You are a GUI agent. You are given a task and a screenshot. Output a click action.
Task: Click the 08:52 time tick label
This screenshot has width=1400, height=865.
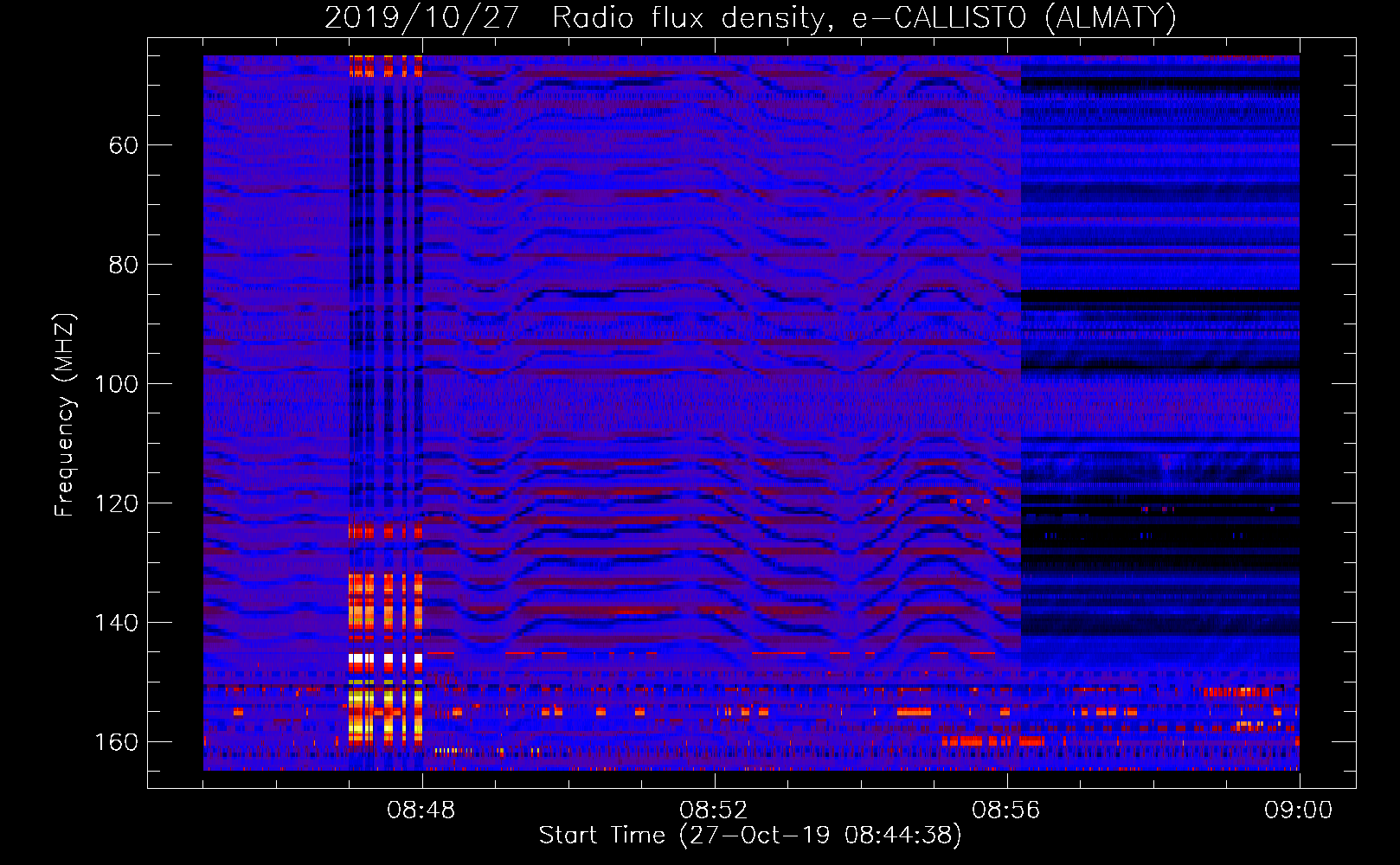click(x=713, y=811)
